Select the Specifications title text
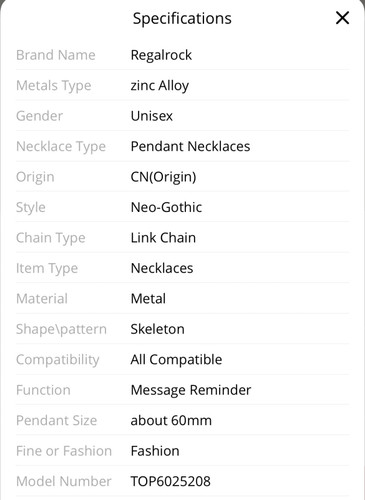365x500 pixels. 182,18
